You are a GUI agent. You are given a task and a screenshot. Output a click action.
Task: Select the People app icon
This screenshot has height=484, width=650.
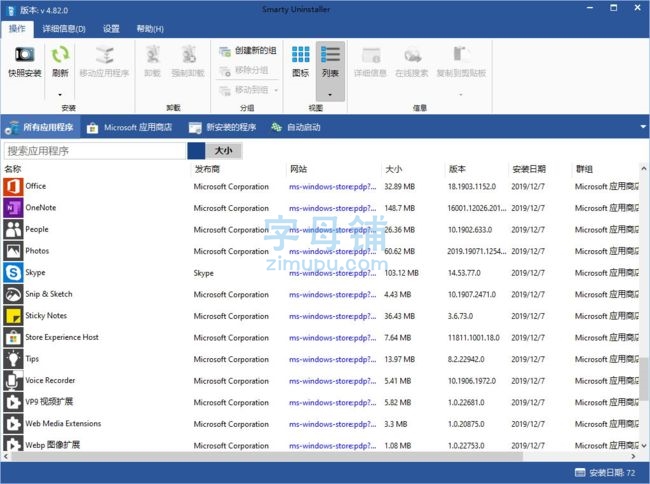(x=13, y=230)
